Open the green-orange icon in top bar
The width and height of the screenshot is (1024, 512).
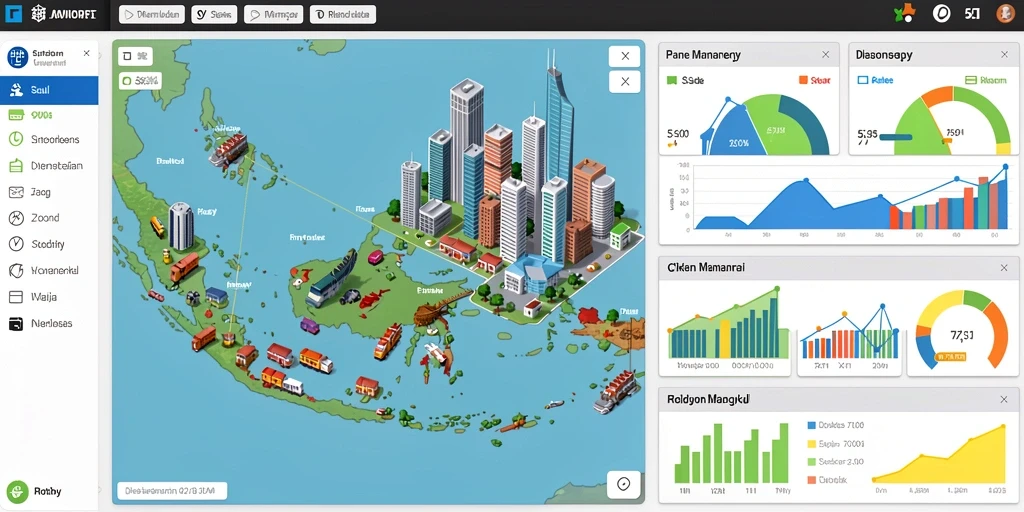tap(904, 13)
